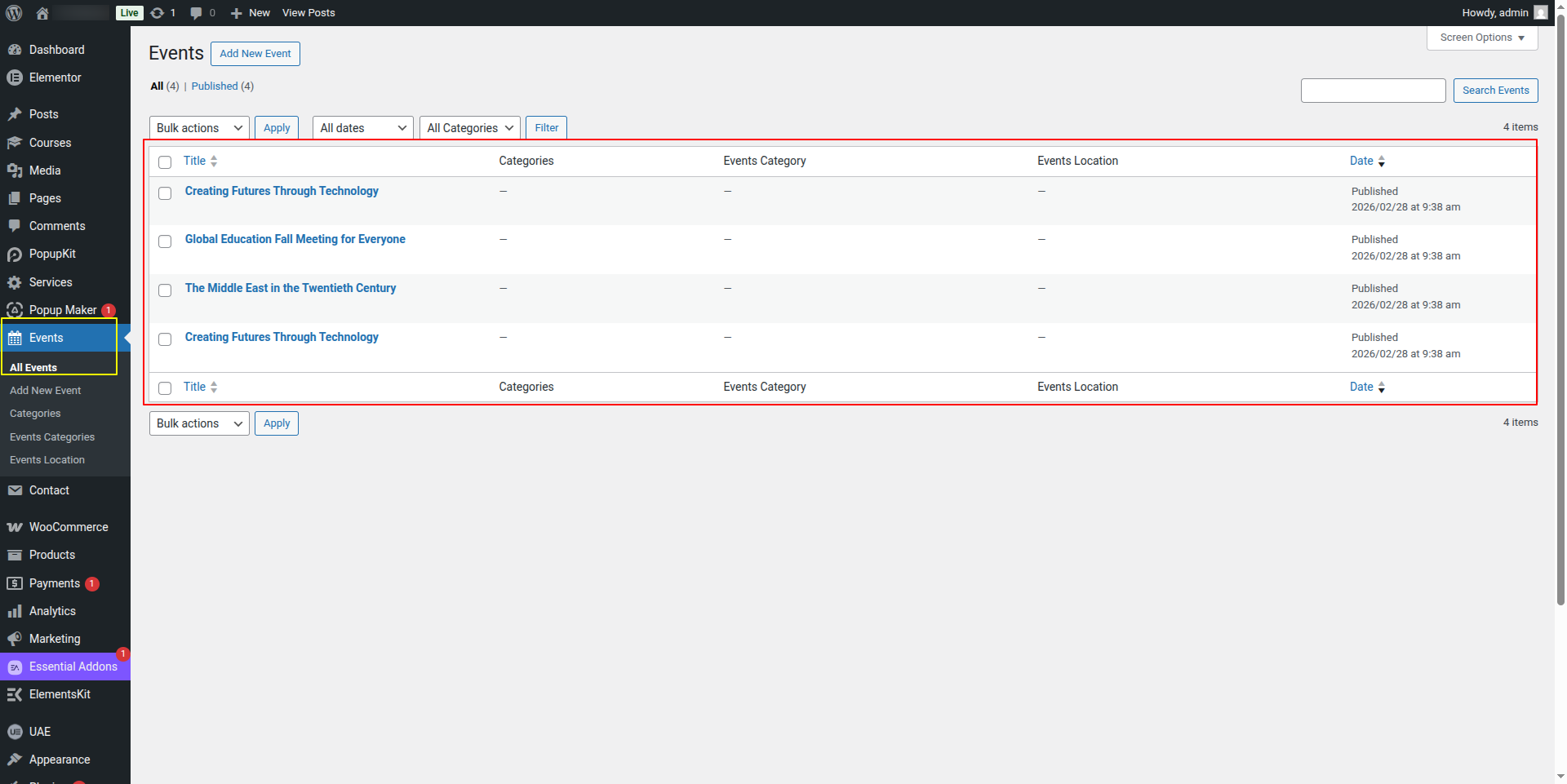Select checkbox for The Middle East event

(165, 290)
